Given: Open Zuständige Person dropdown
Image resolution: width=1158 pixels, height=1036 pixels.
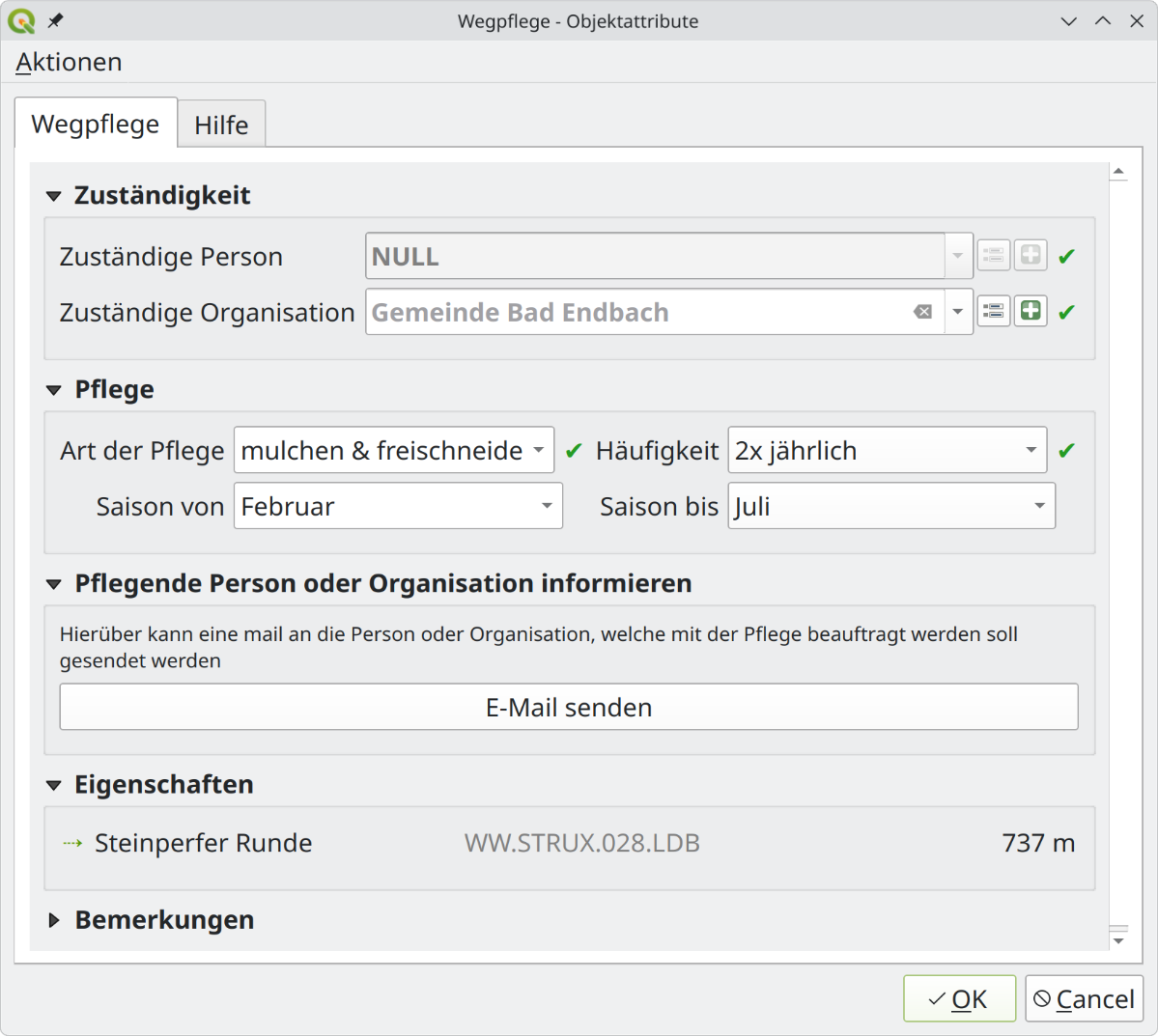Looking at the screenshot, I should pos(958,256).
